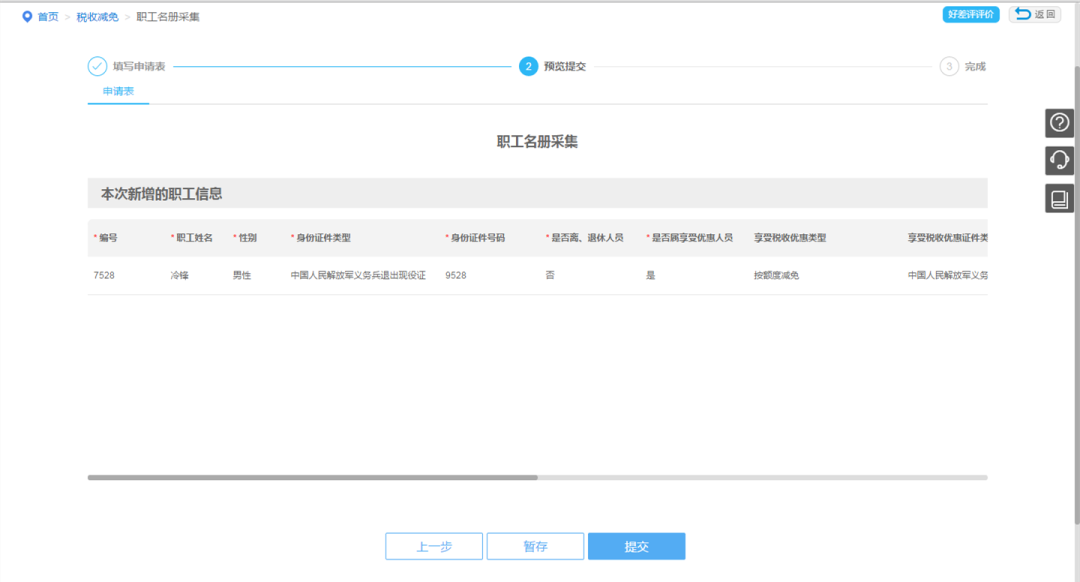Click the 按额度减免 cell
The width and height of the screenshot is (1080, 582).
pyautogui.click(x=776, y=275)
